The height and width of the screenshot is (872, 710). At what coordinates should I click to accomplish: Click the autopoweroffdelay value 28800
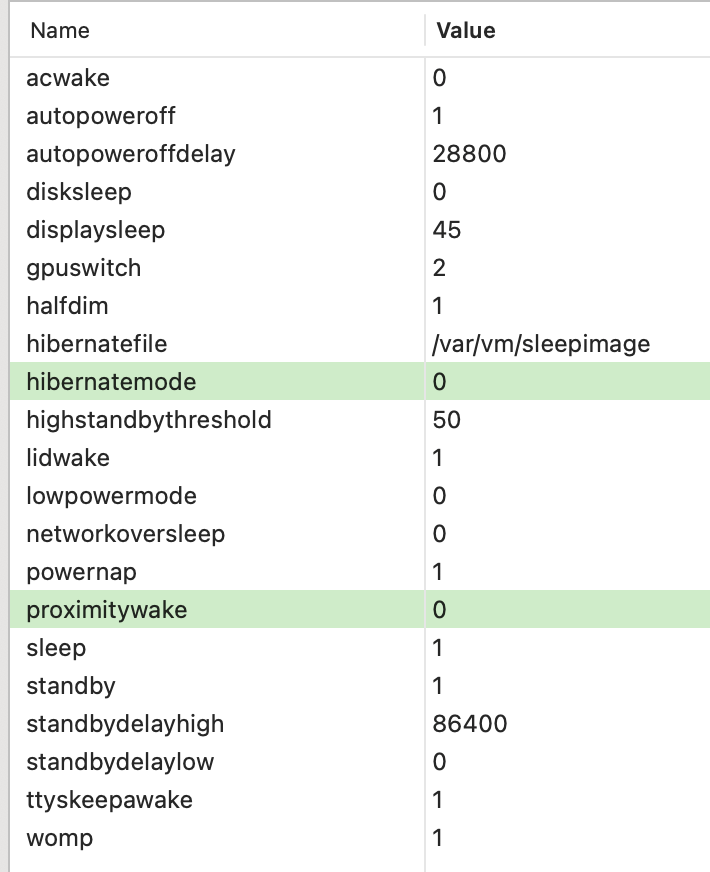click(x=470, y=154)
